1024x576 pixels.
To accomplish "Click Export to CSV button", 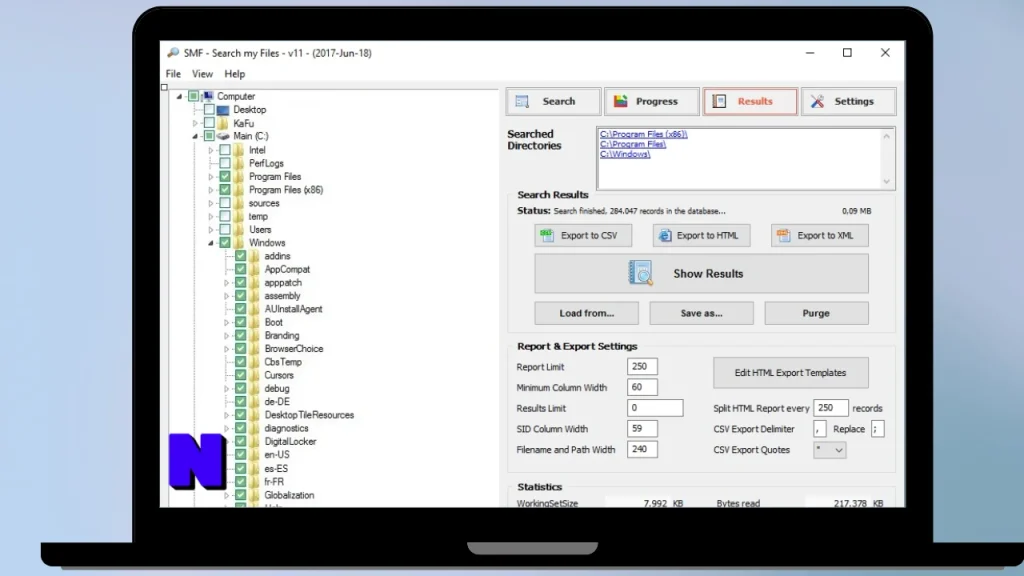I will point(583,235).
